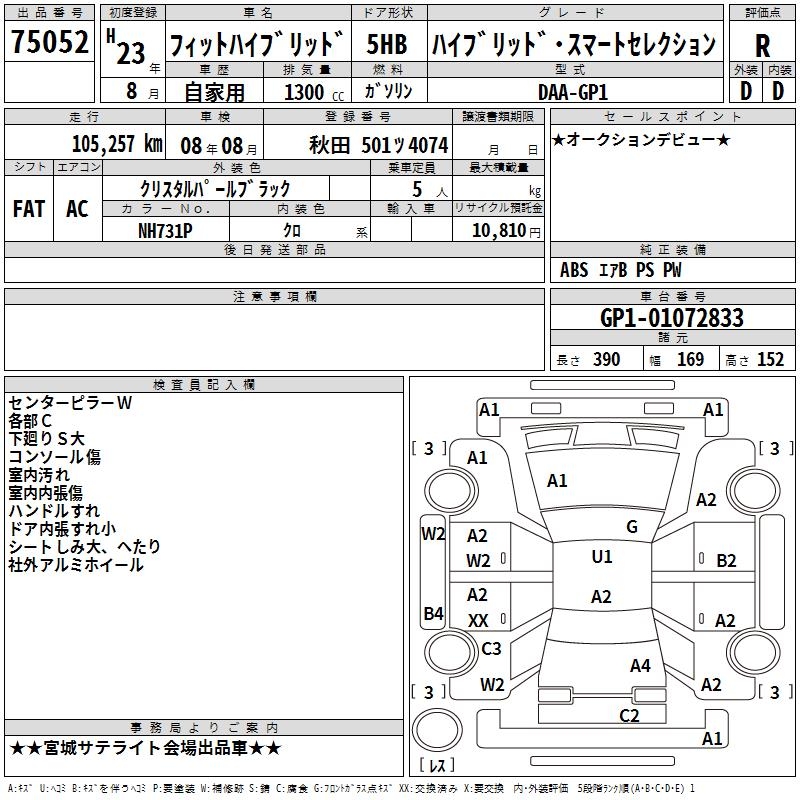Click inspector note 社外アルミホイール
Viewport: 800px width, 800px height.
pyautogui.click(x=76, y=565)
